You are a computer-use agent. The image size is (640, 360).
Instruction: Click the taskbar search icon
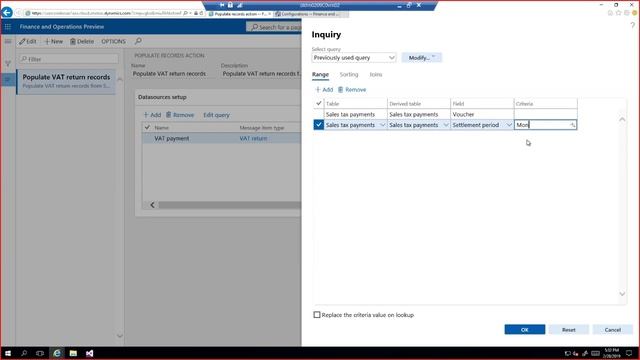click(x=24, y=353)
